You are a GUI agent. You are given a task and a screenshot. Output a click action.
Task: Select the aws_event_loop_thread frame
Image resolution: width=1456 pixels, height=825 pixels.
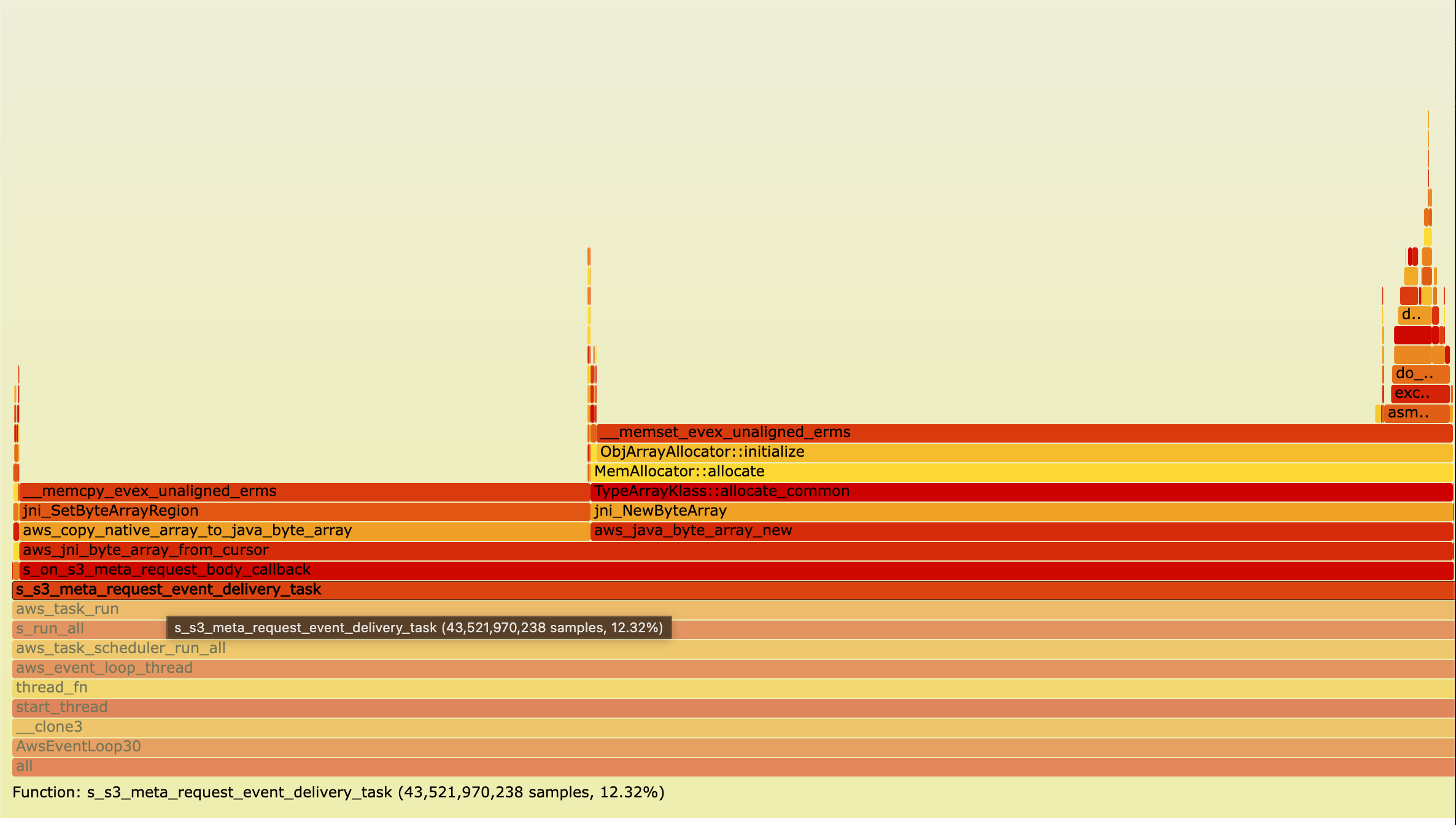tap(103, 668)
